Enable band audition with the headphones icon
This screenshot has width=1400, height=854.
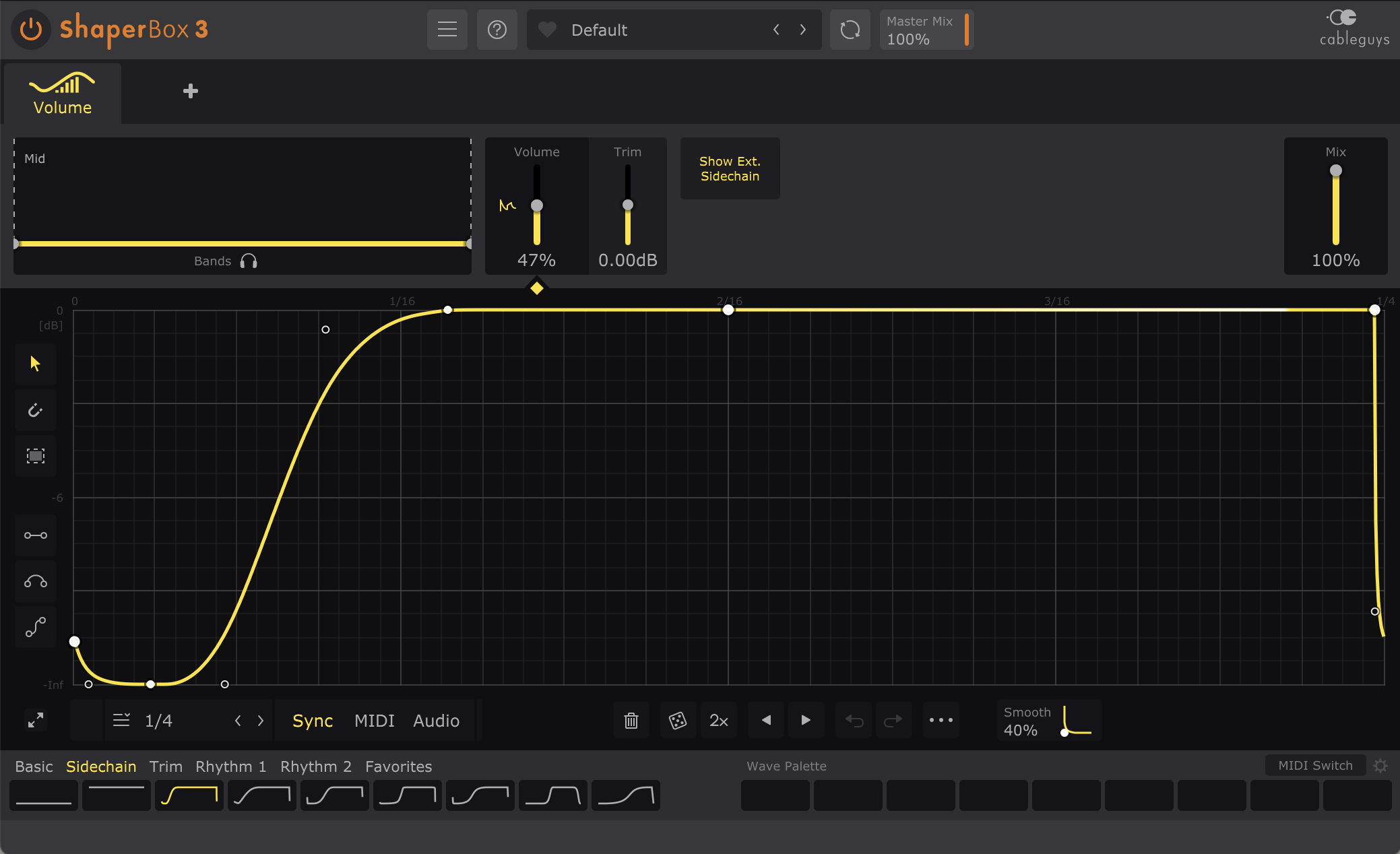(x=248, y=261)
